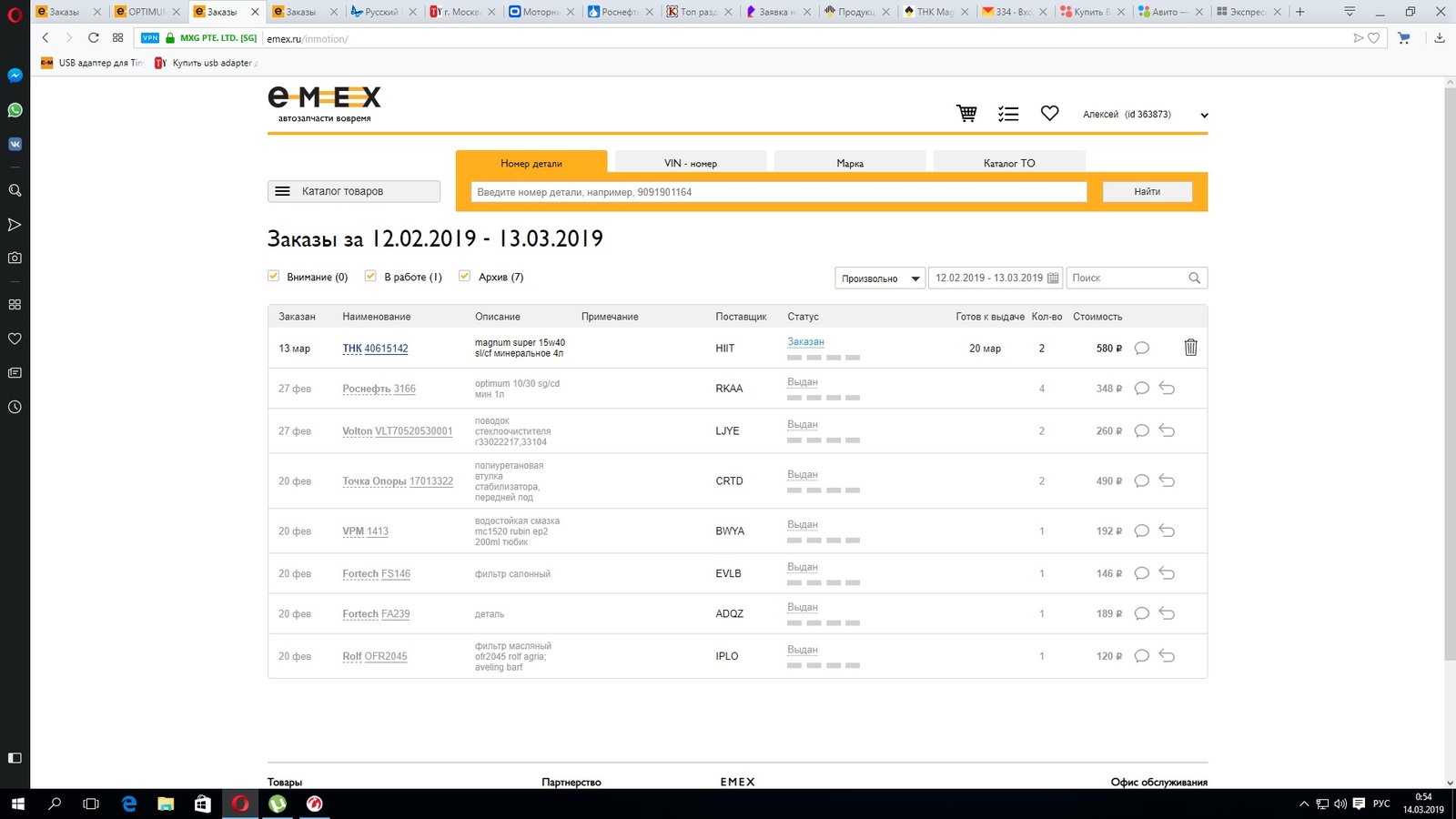
Task: Open a new browser tab with plus
Action: (1300, 12)
